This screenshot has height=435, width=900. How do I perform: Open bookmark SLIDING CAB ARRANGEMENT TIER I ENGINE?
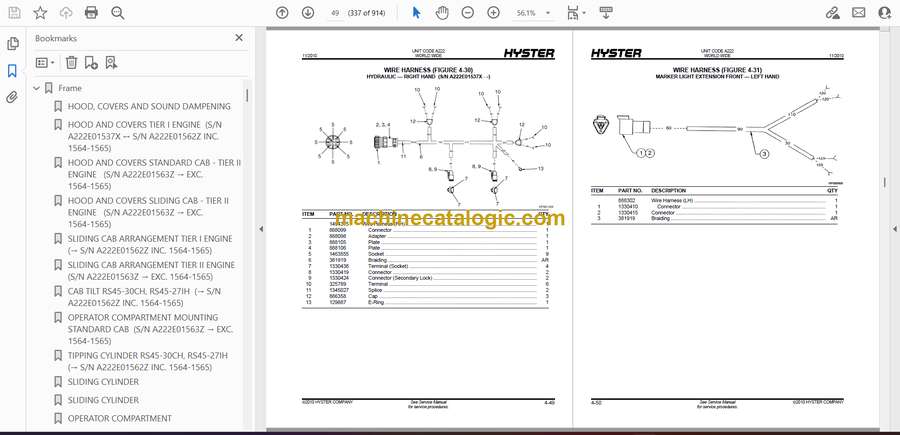[150, 244]
